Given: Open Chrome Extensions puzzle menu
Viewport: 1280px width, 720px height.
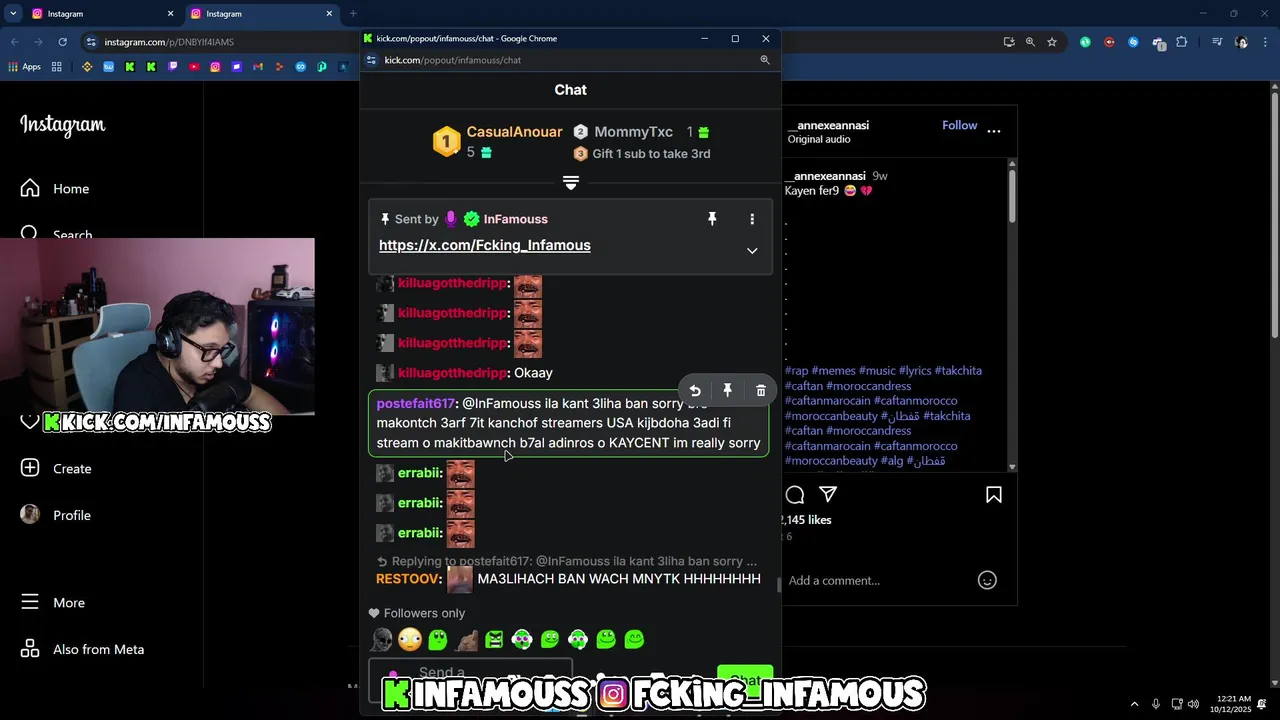Looking at the screenshot, I should 1182,42.
